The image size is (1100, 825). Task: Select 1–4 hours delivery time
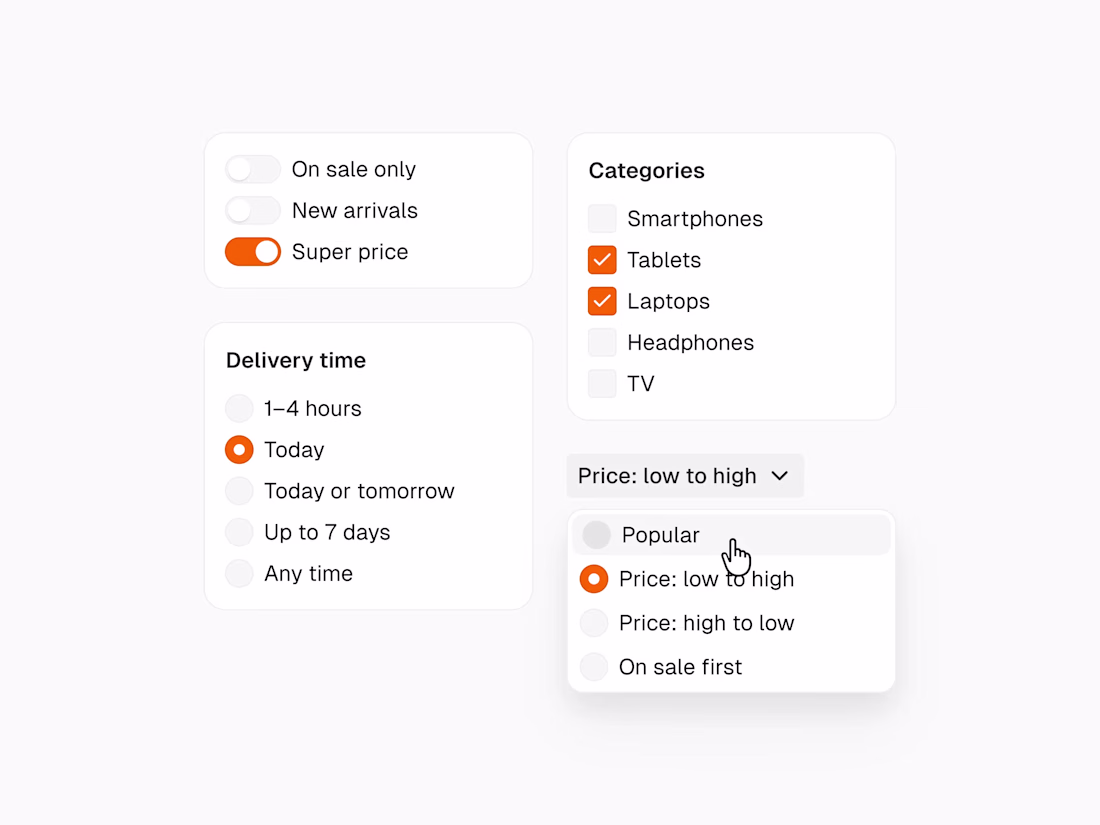[x=239, y=408]
